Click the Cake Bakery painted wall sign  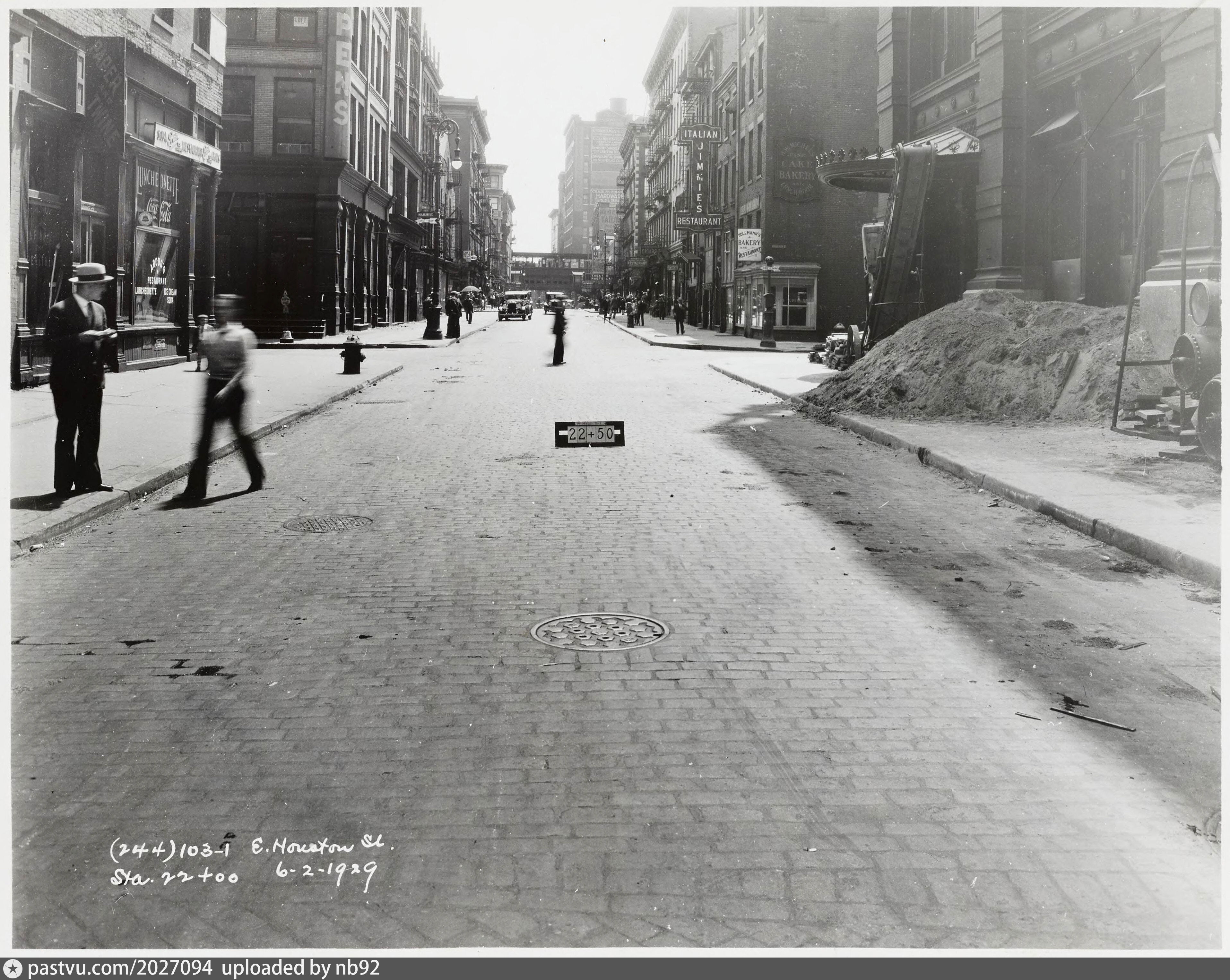coord(797,169)
